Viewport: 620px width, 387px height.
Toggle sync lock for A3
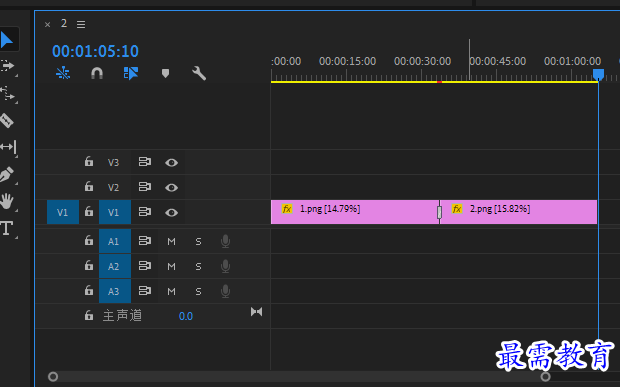point(144,291)
